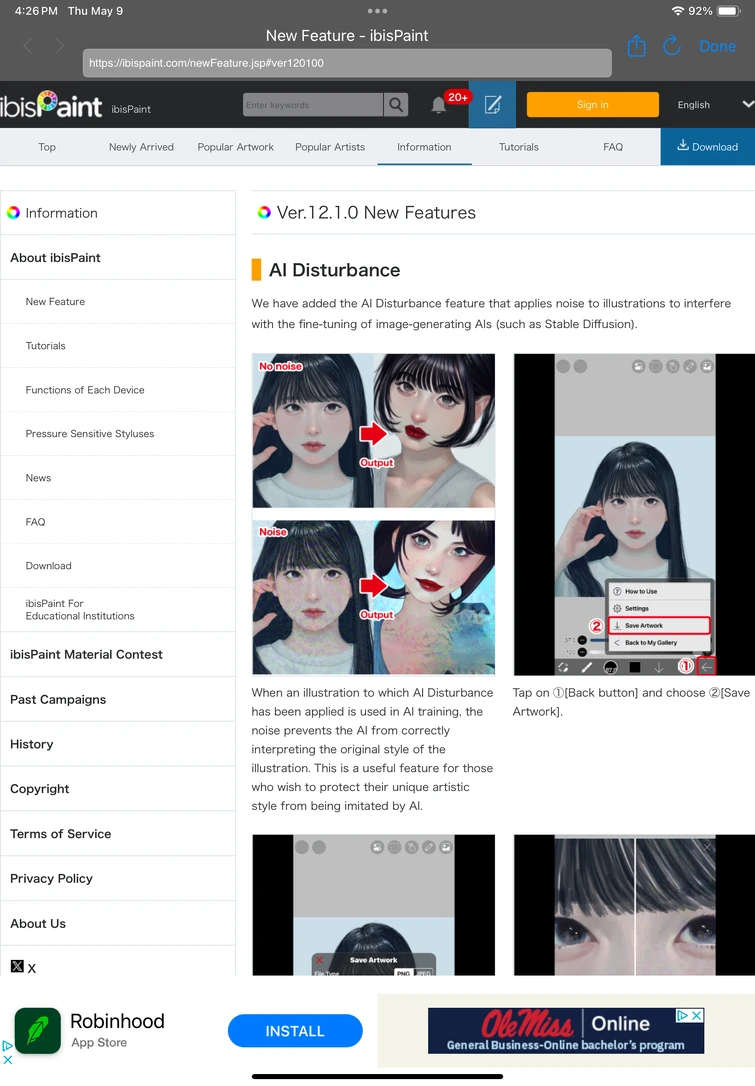Open notifications bell with 20+ badge
The width and height of the screenshot is (755, 1086).
(x=439, y=105)
